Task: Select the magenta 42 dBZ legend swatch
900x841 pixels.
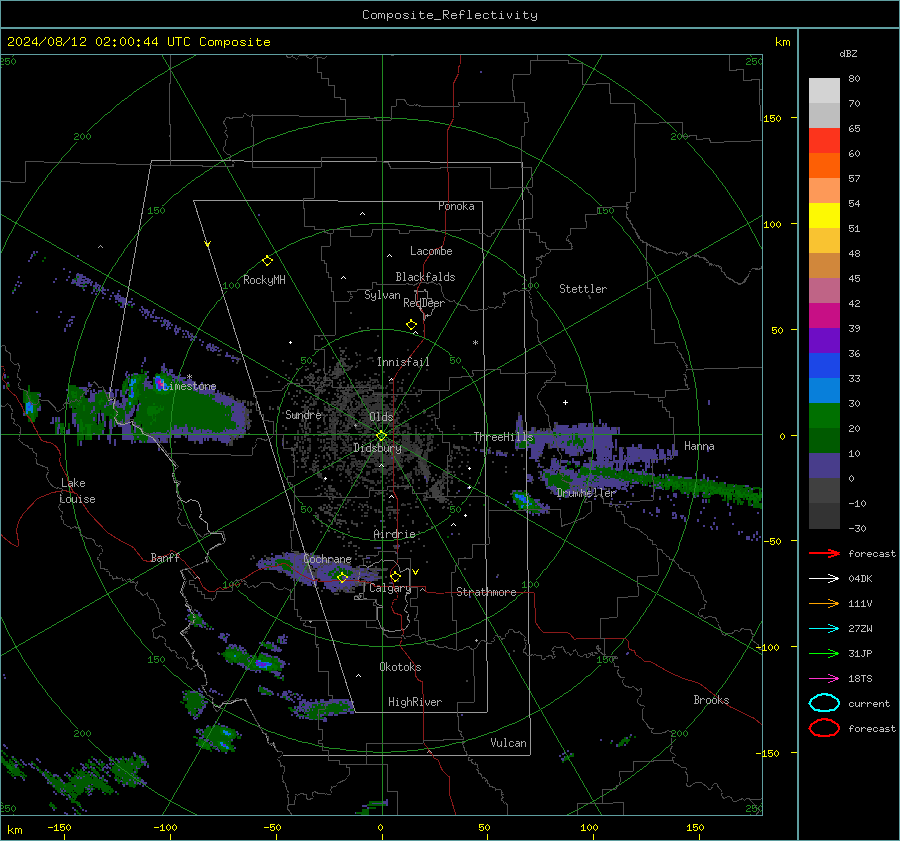Action: 824,315
